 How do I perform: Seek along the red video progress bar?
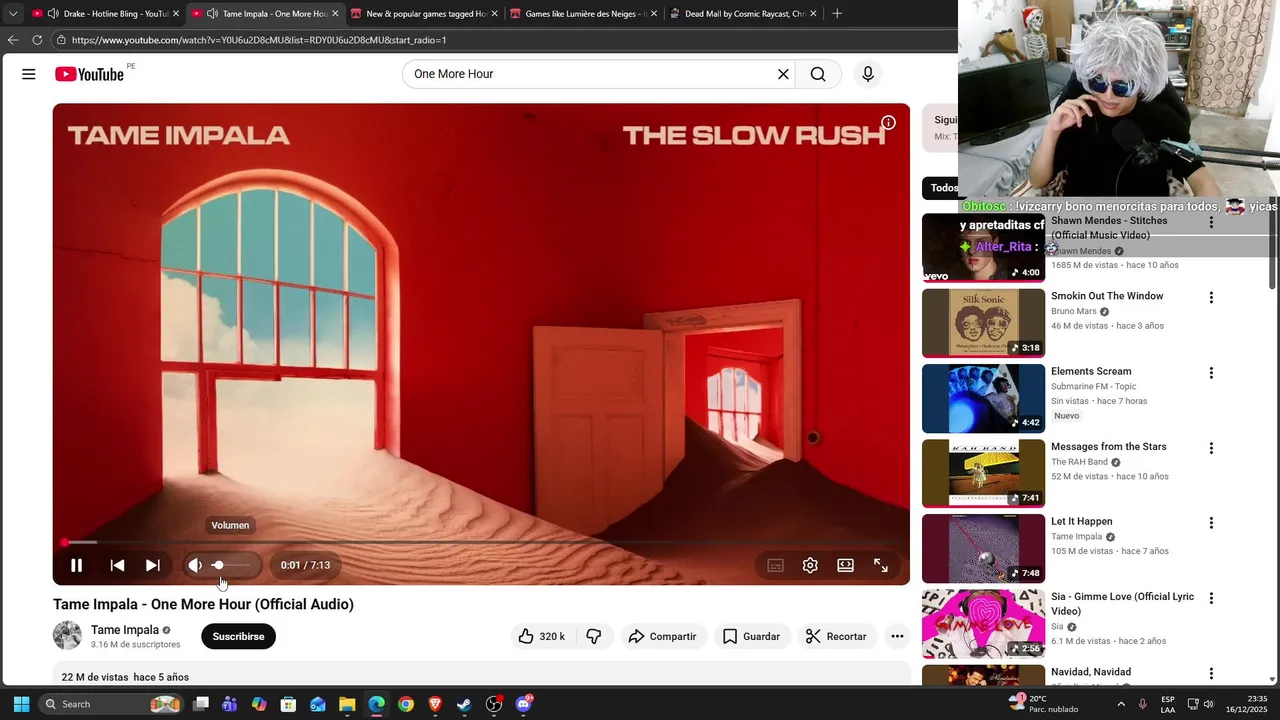(481, 542)
